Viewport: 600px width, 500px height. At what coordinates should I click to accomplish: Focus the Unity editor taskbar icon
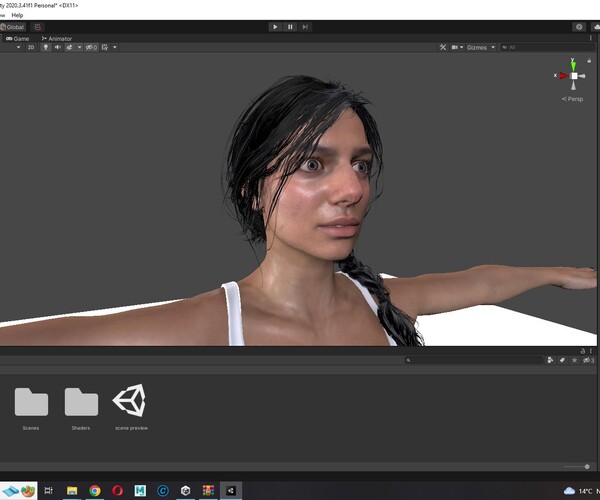[231, 490]
